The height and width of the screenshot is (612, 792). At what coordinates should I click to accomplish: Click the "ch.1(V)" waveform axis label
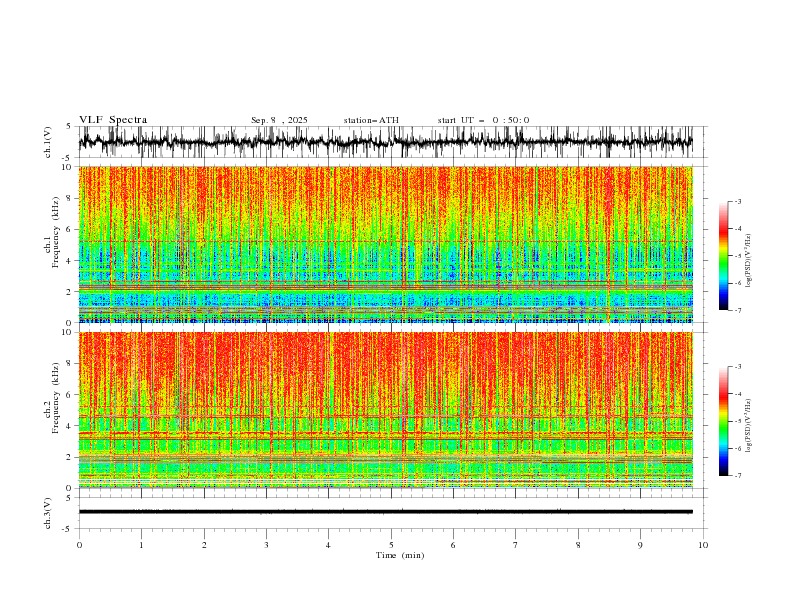(48, 142)
